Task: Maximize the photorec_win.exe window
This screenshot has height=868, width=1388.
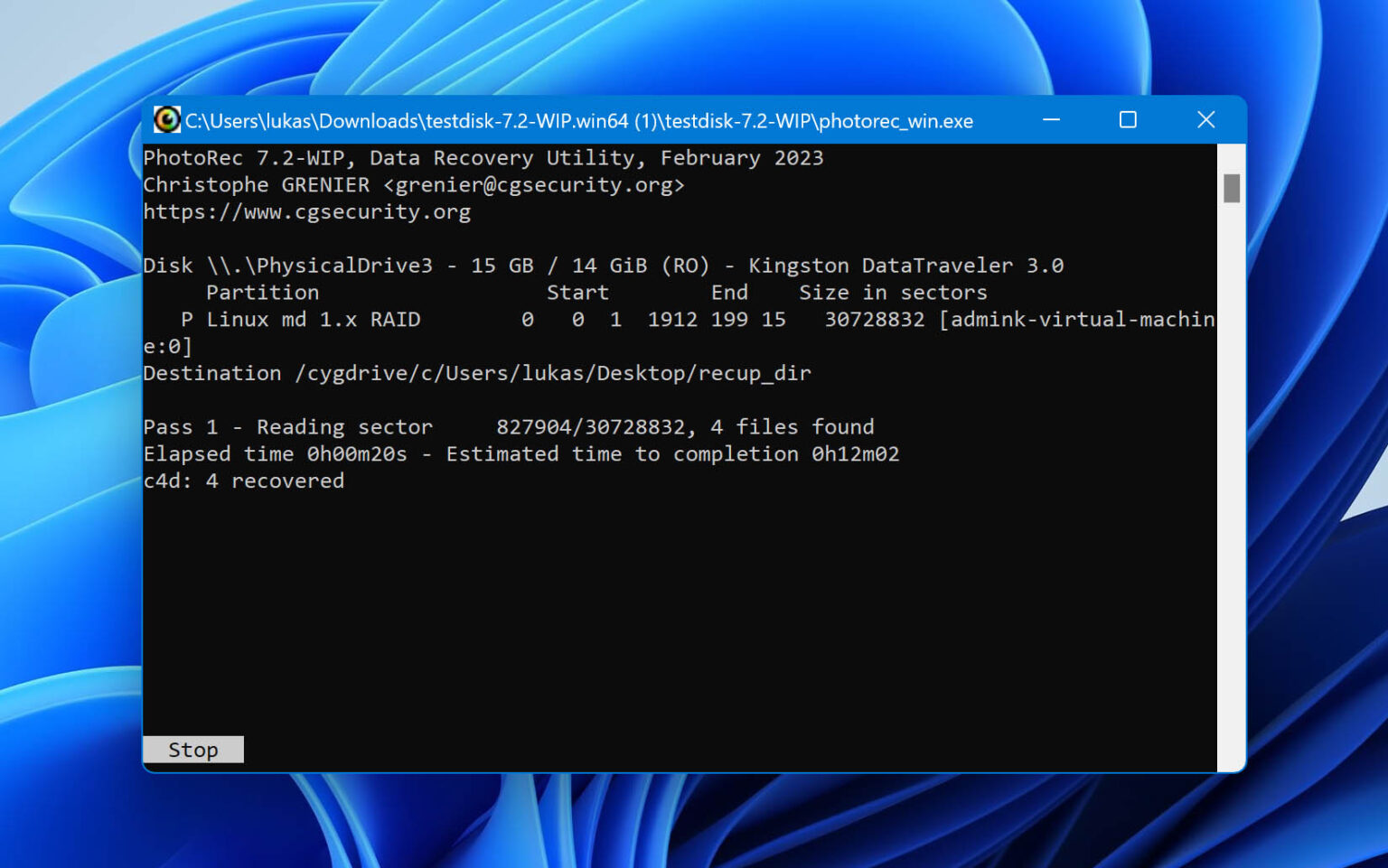Action: 1128,119
